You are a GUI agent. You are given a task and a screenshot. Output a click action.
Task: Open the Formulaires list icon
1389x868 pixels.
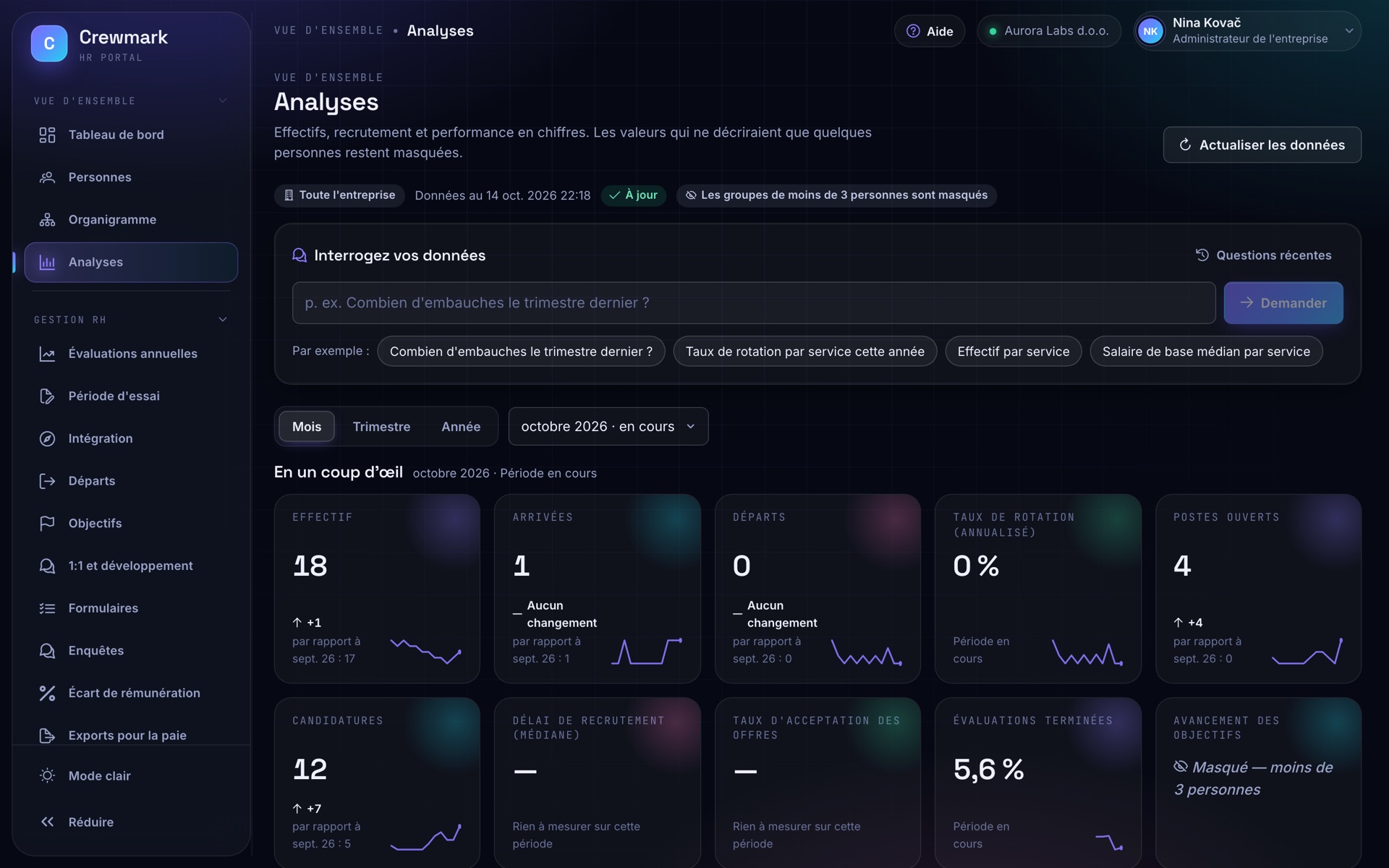click(47, 608)
